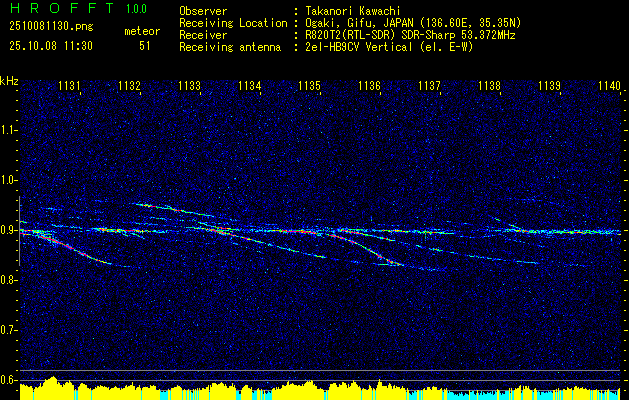
Task: Click the 1133 time axis marker
Action: pos(189,85)
